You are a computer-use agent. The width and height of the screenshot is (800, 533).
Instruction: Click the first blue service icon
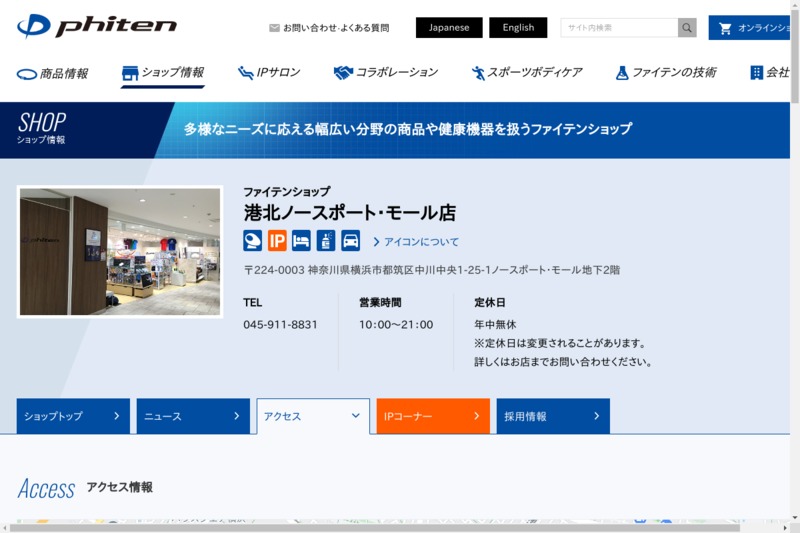coord(253,241)
